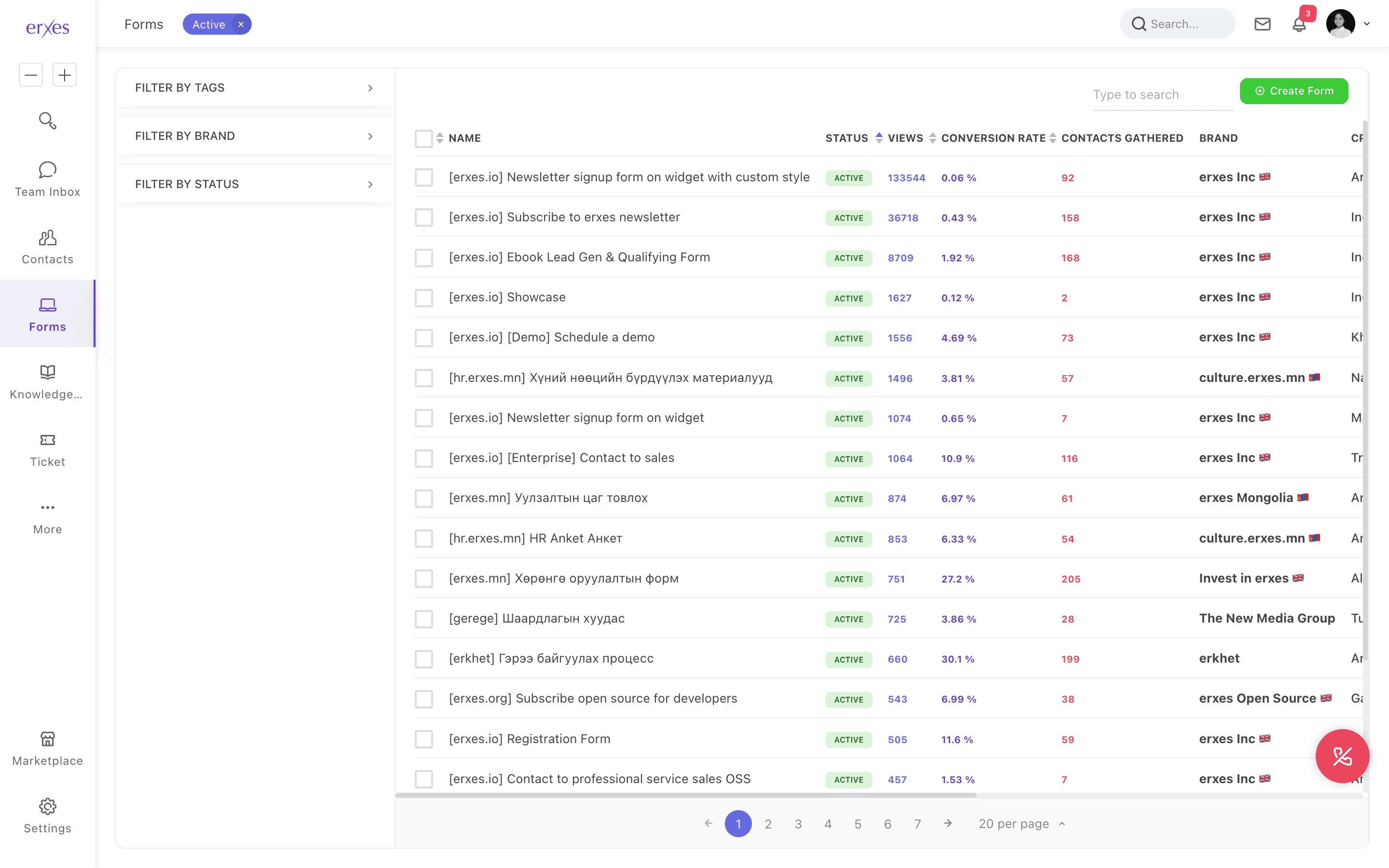The image size is (1389, 868).
Task: Select Forms in sidebar
Action: click(48, 314)
